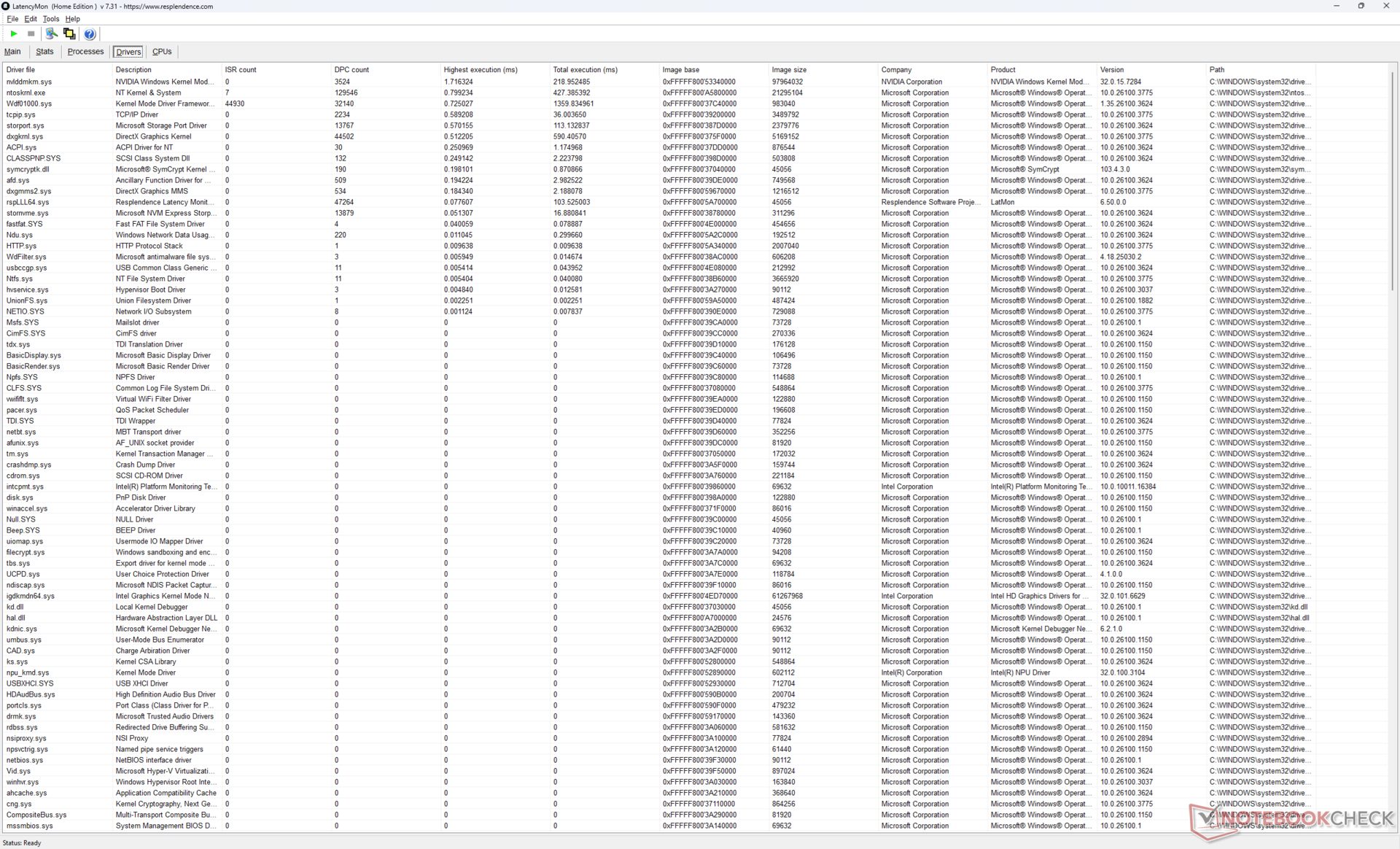Open help via blue question mark icon
The width and height of the screenshot is (1400, 849).
point(90,34)
